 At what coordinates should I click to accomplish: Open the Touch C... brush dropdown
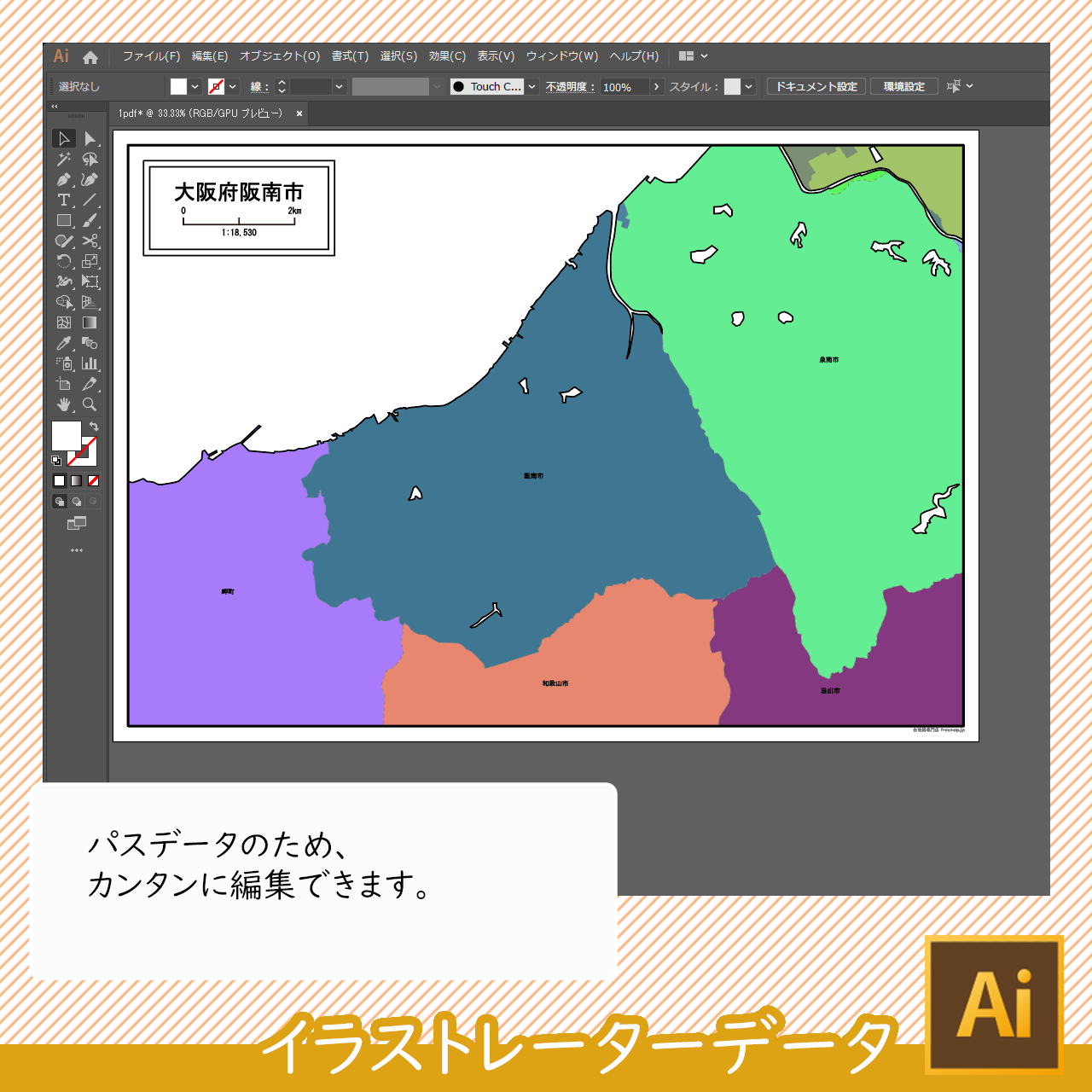tap(531, 87)
